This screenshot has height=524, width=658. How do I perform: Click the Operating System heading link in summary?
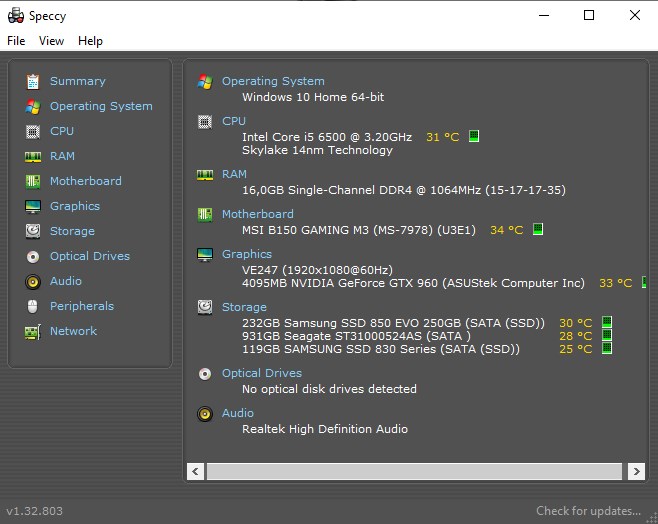click(273, 81)
